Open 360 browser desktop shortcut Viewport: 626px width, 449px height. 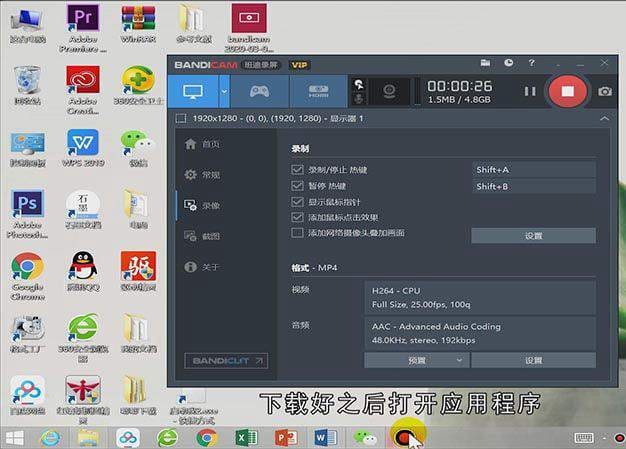coord(83,338)
